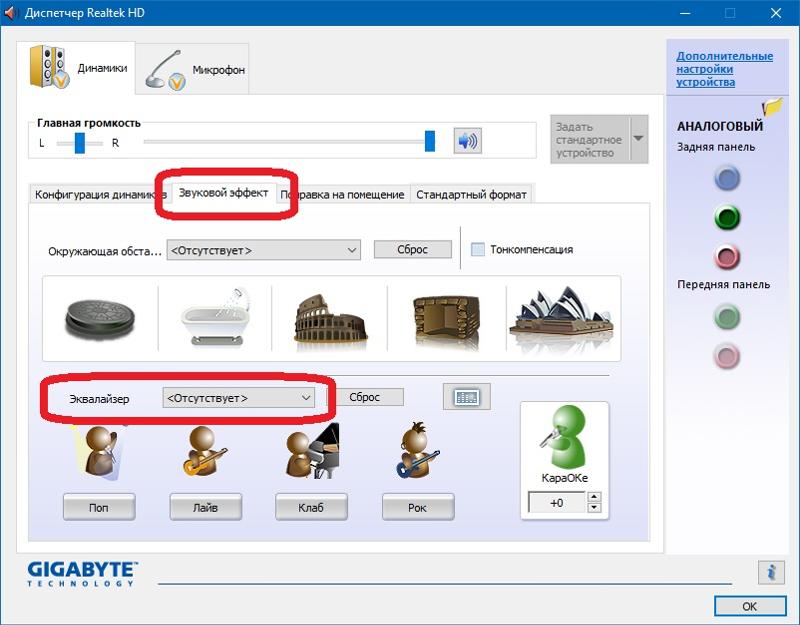
Task: Apply the Поп equalizer preset
Action: coord(99,507)
